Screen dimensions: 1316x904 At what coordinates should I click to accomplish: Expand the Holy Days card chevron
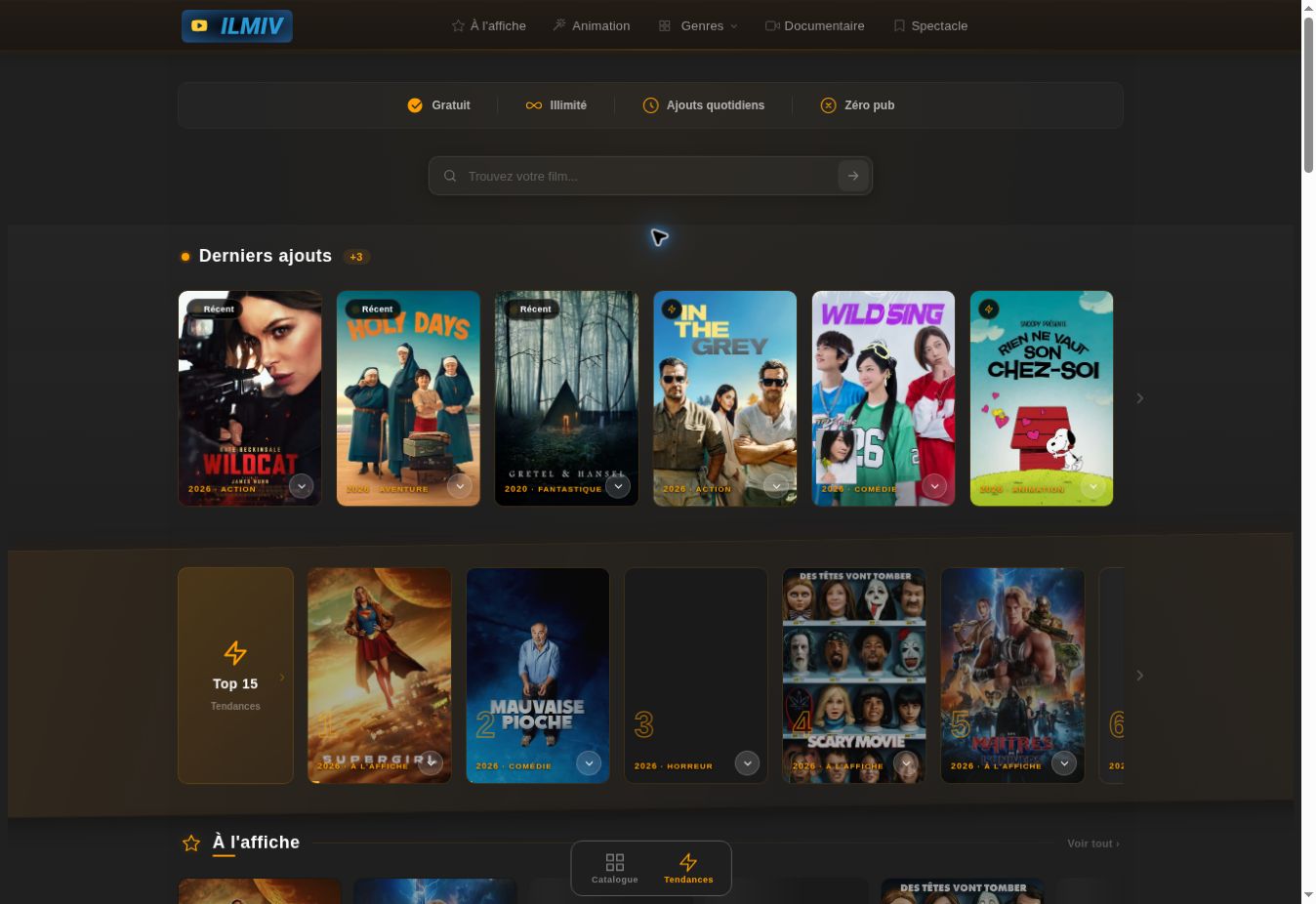coord(460,485)
